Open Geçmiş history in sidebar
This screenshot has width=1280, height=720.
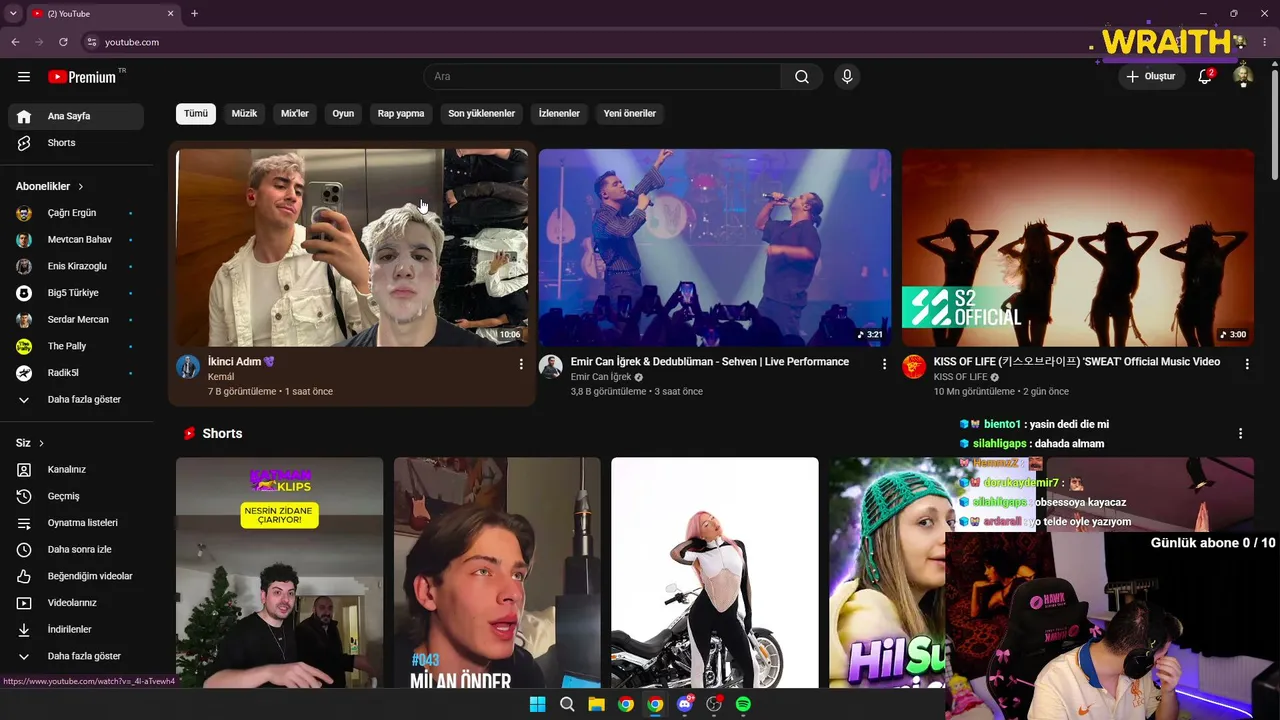[x=76, y=496]
